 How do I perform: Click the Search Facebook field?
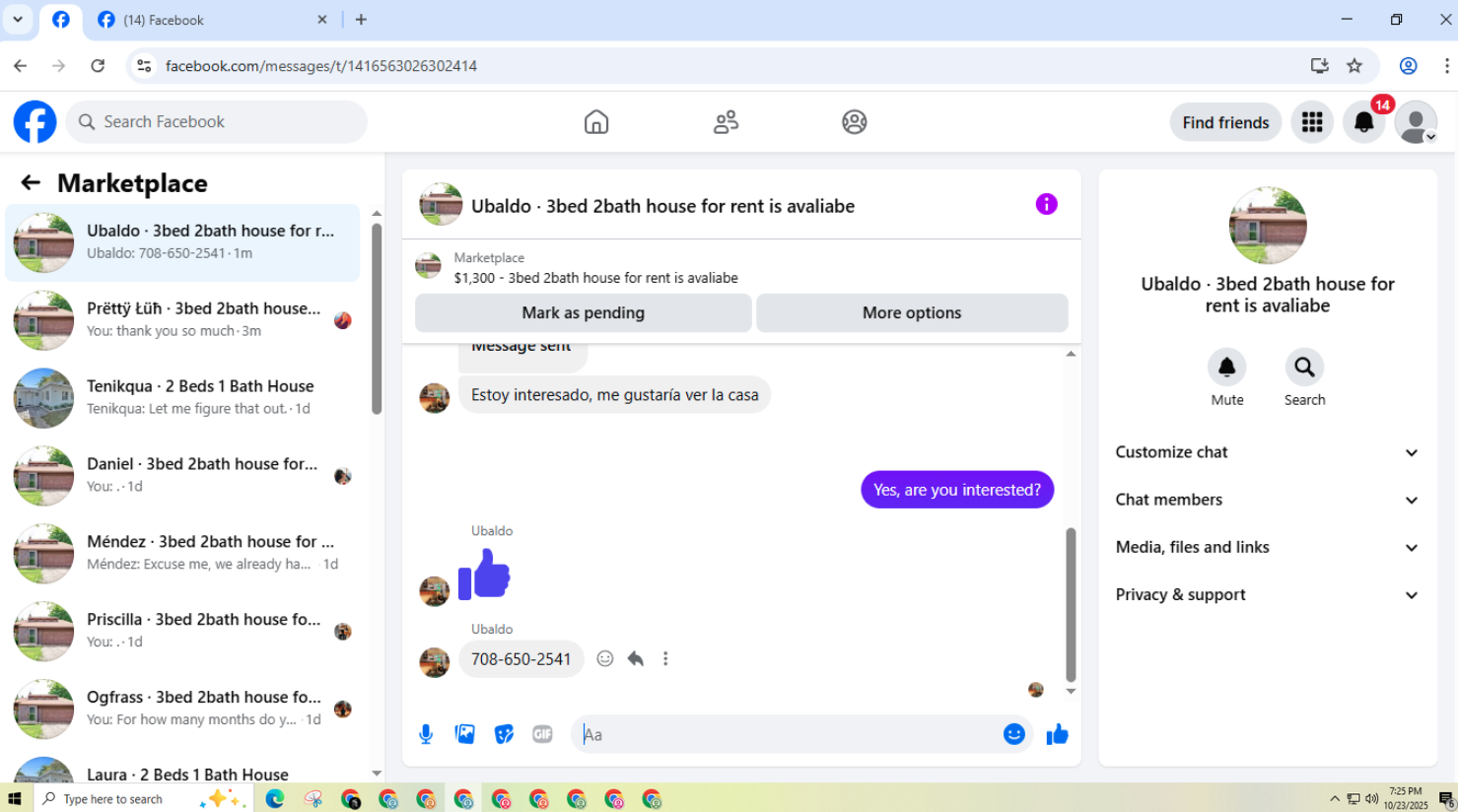click(217, 122)
